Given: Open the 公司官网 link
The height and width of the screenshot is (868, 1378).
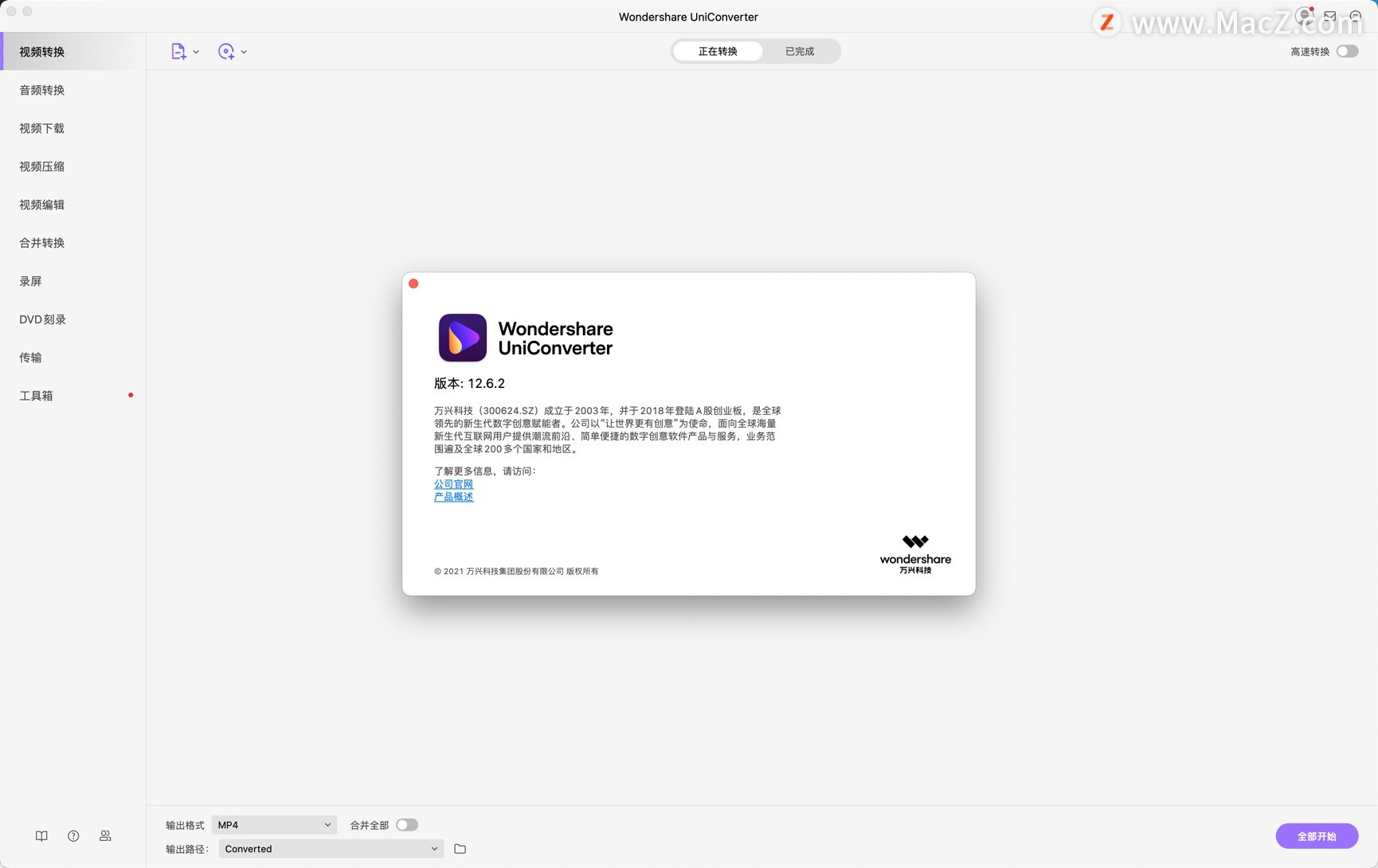Looking at the screenshot, I should [453, 484].
